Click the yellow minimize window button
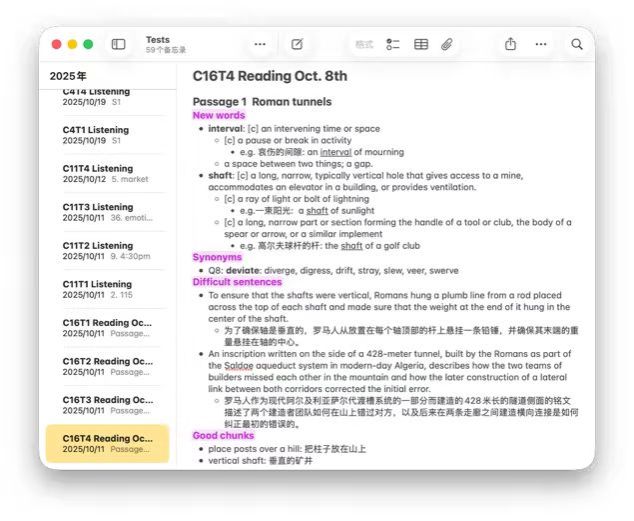Image resolution: width=634 pixels, height=521 pixels. (72, 45)
